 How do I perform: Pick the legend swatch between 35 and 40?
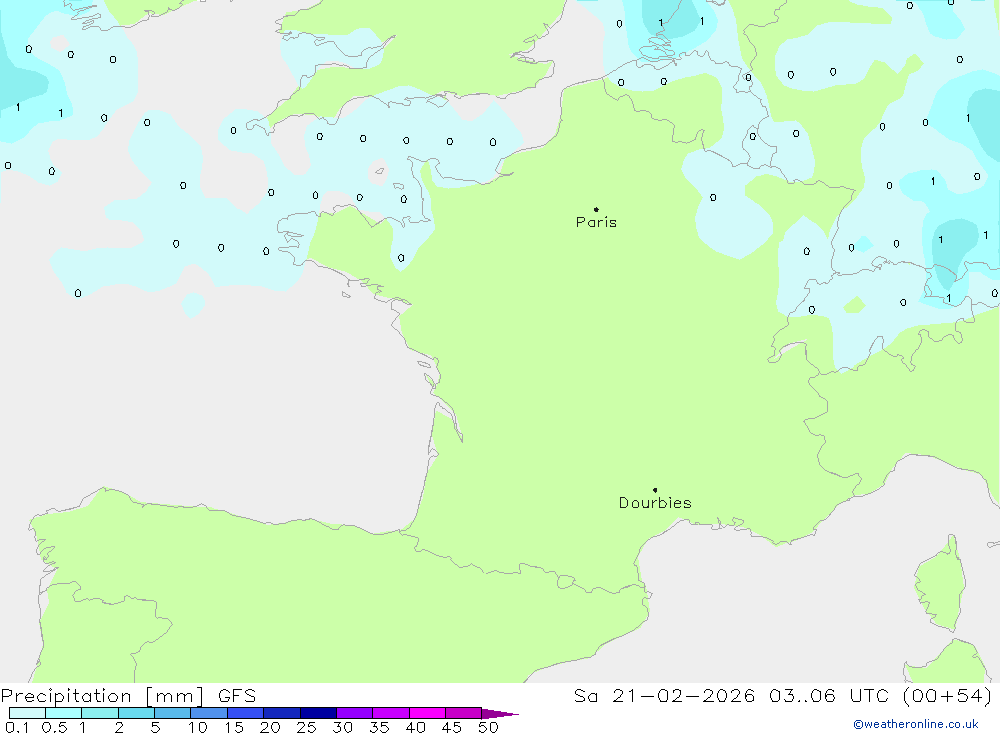391,713
